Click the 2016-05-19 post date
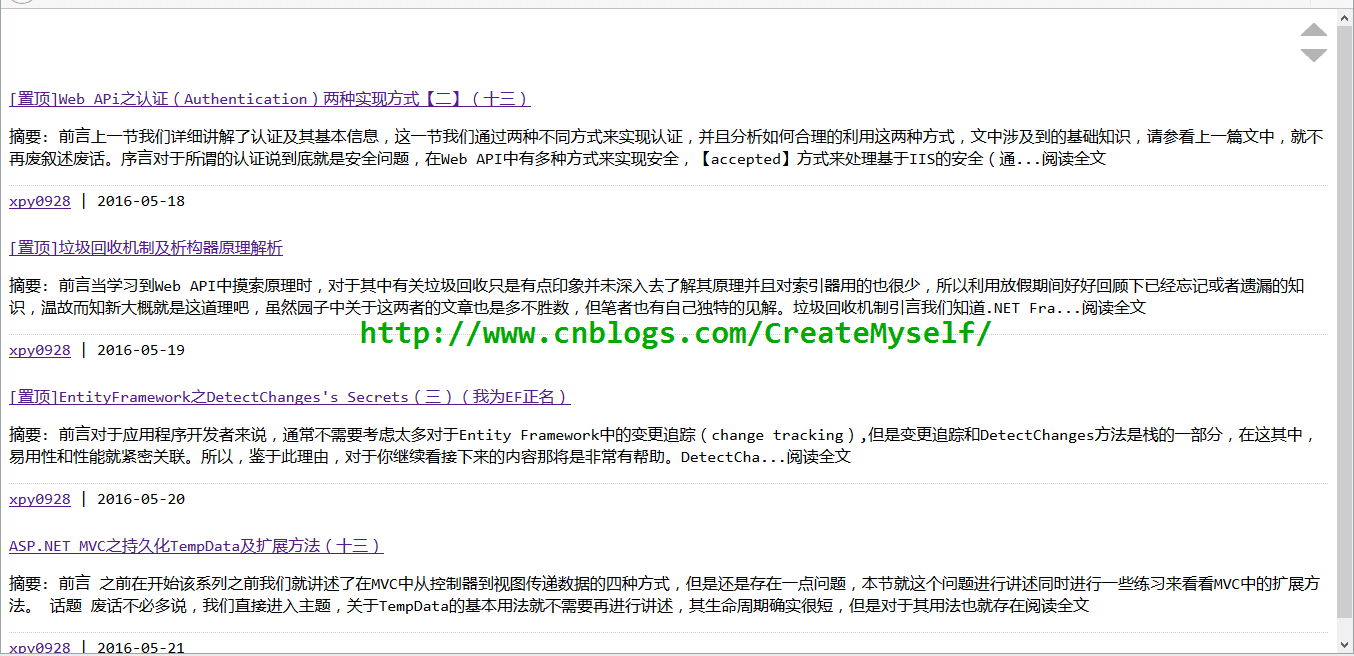The width and height of the screenshot is (1354, 656). click(141, 350)
